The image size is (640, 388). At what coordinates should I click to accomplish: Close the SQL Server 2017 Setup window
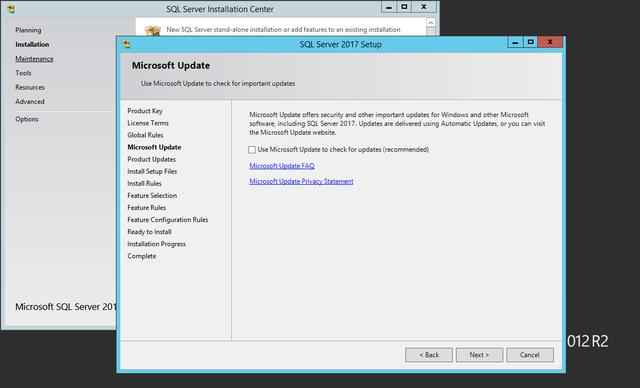click(550, 42)
